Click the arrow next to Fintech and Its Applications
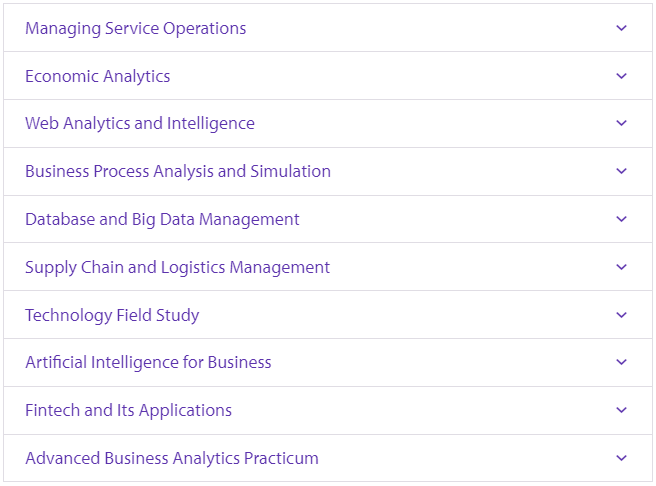Screen dimensions: 656x486 (x=622, y=410)
